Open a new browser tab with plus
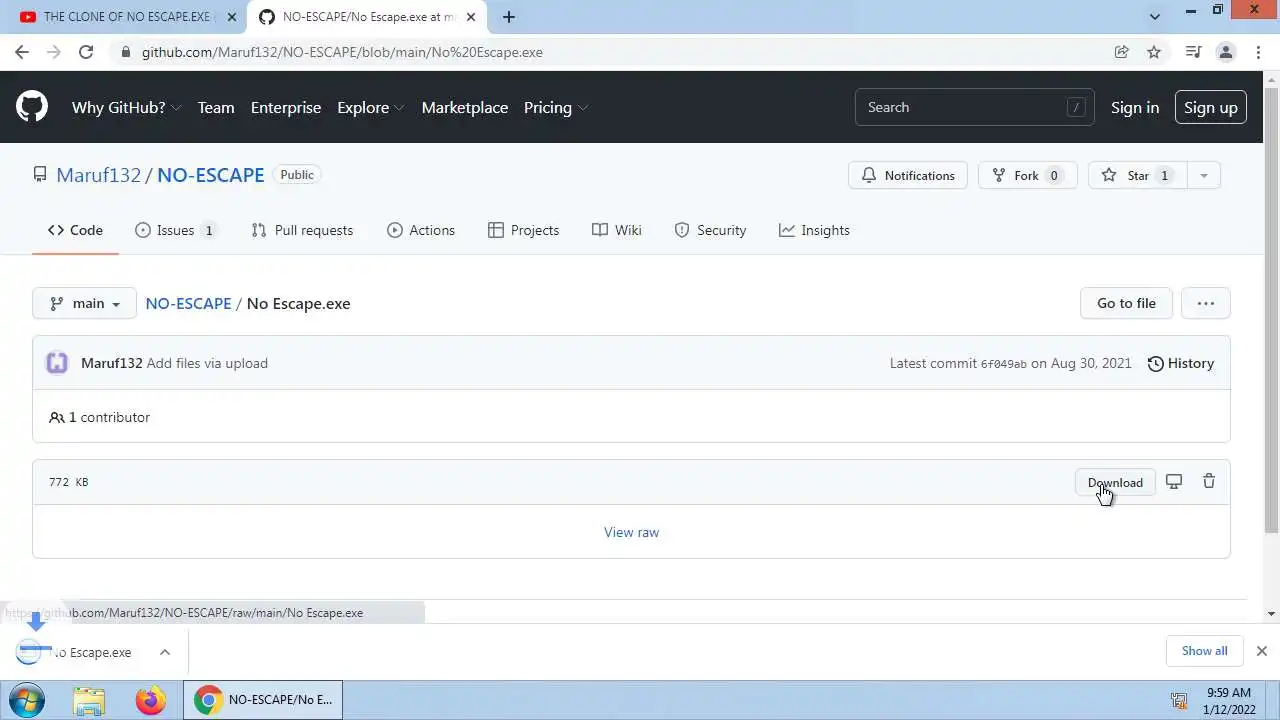 click(509, 17)
